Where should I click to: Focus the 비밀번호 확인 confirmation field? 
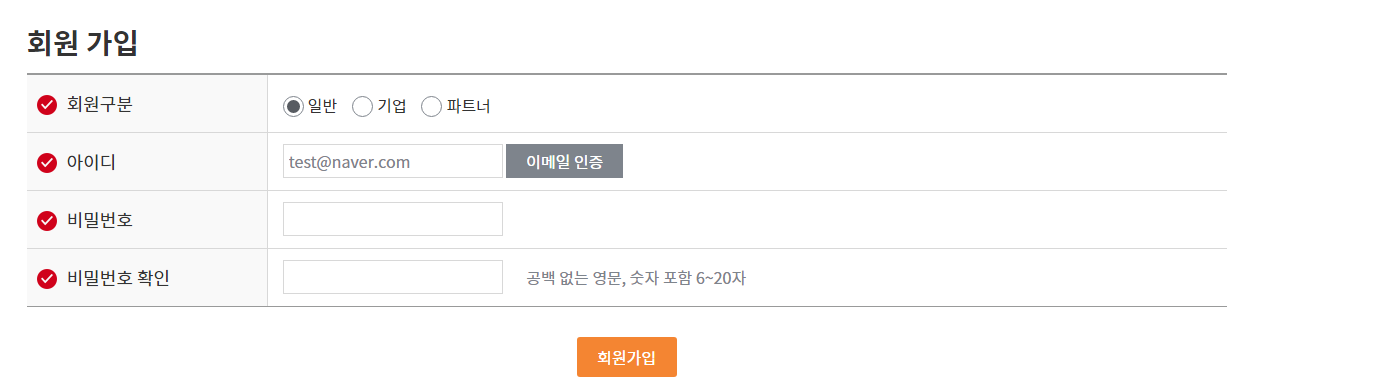point(393,277)
